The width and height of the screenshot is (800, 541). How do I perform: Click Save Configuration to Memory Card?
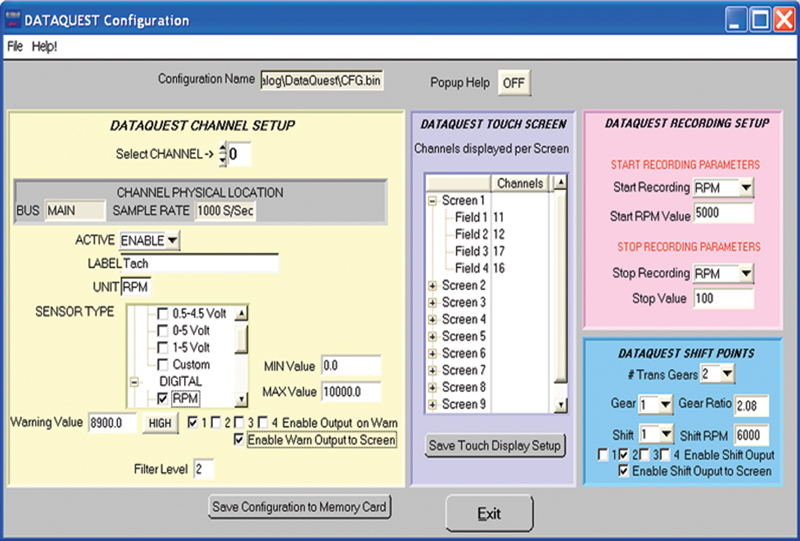coord(299,507)
